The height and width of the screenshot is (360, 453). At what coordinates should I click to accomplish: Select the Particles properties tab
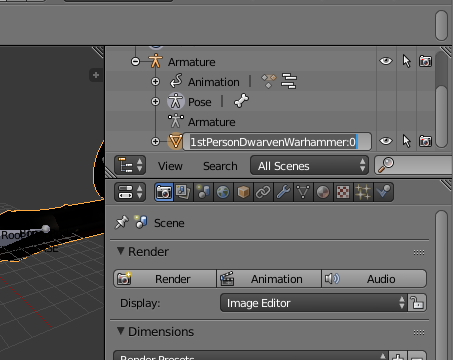(363, 192)
